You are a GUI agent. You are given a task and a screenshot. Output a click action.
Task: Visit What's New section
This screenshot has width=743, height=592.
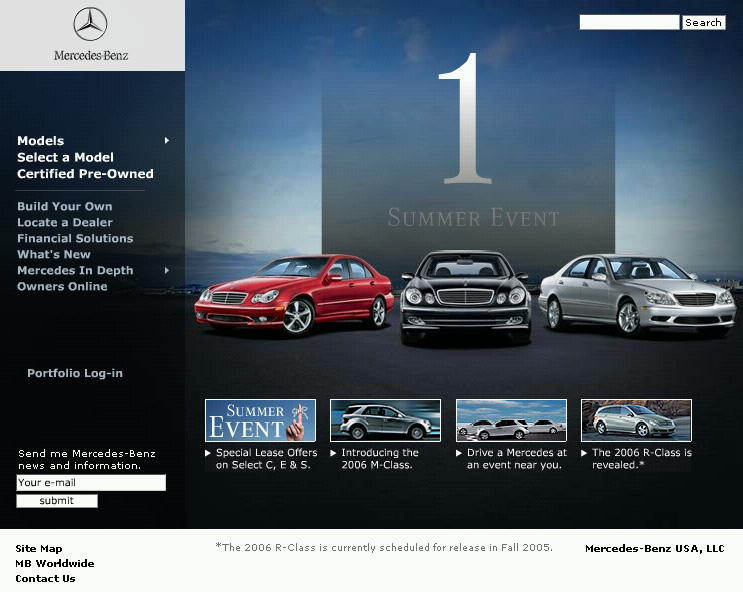pos(54,255)
